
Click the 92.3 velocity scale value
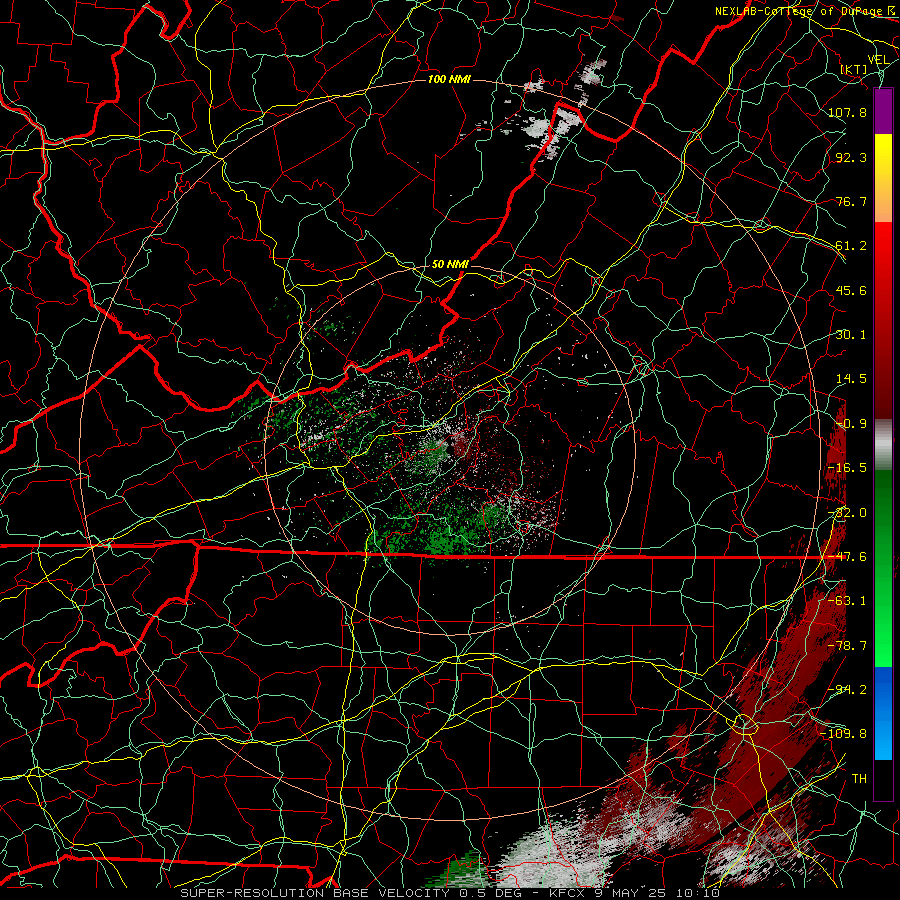coord(851,157)
